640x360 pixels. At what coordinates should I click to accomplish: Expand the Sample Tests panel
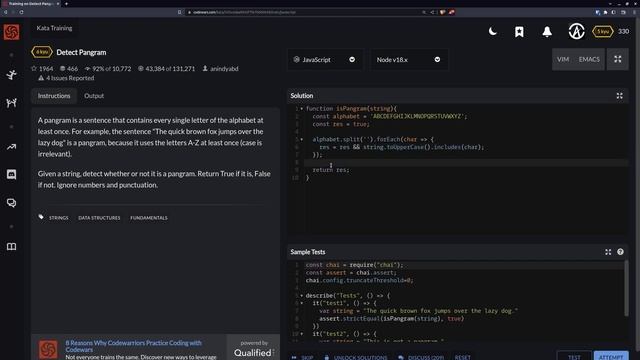click(x=608, y=252)
